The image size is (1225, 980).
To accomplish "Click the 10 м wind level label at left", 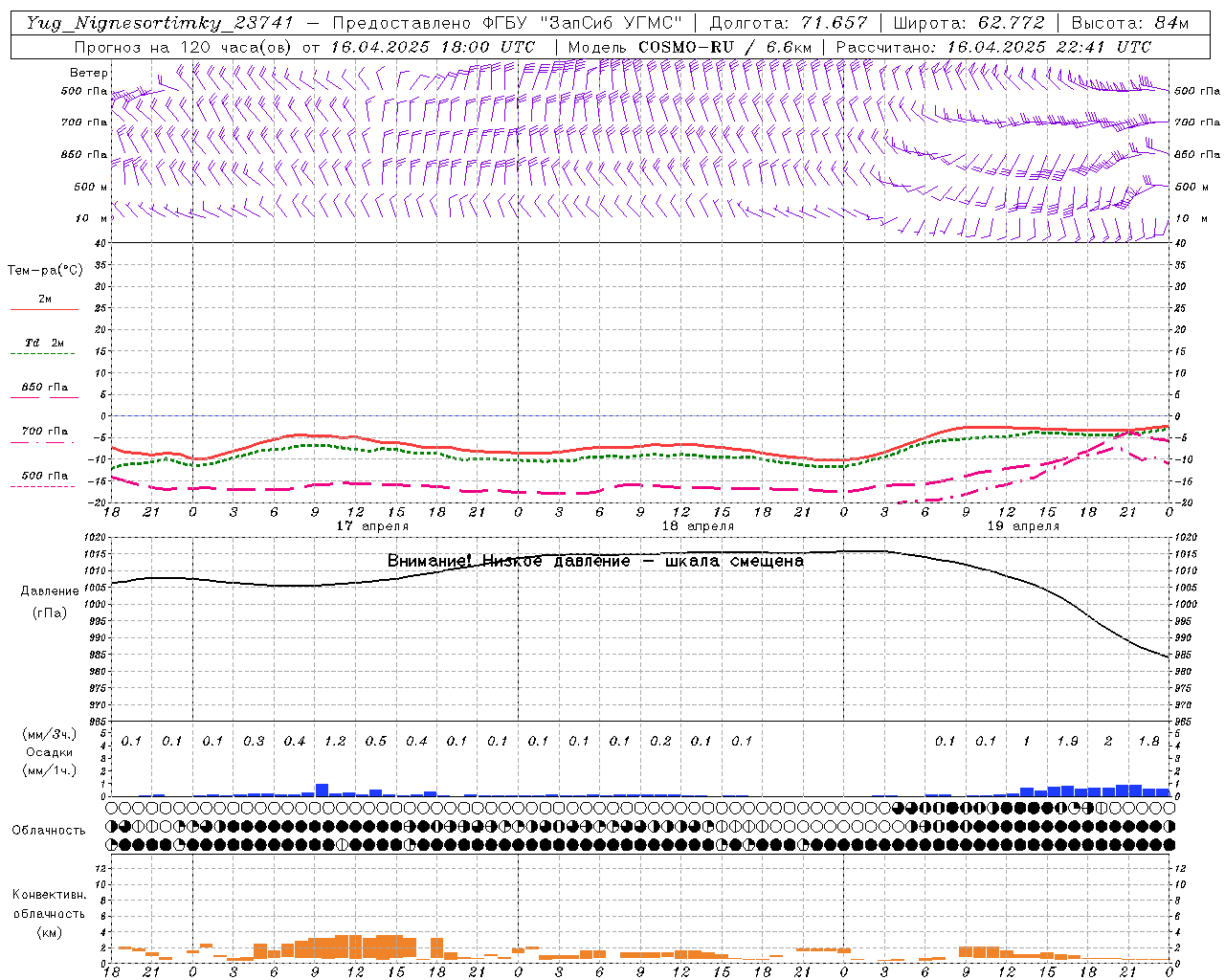I will (92, 218).
